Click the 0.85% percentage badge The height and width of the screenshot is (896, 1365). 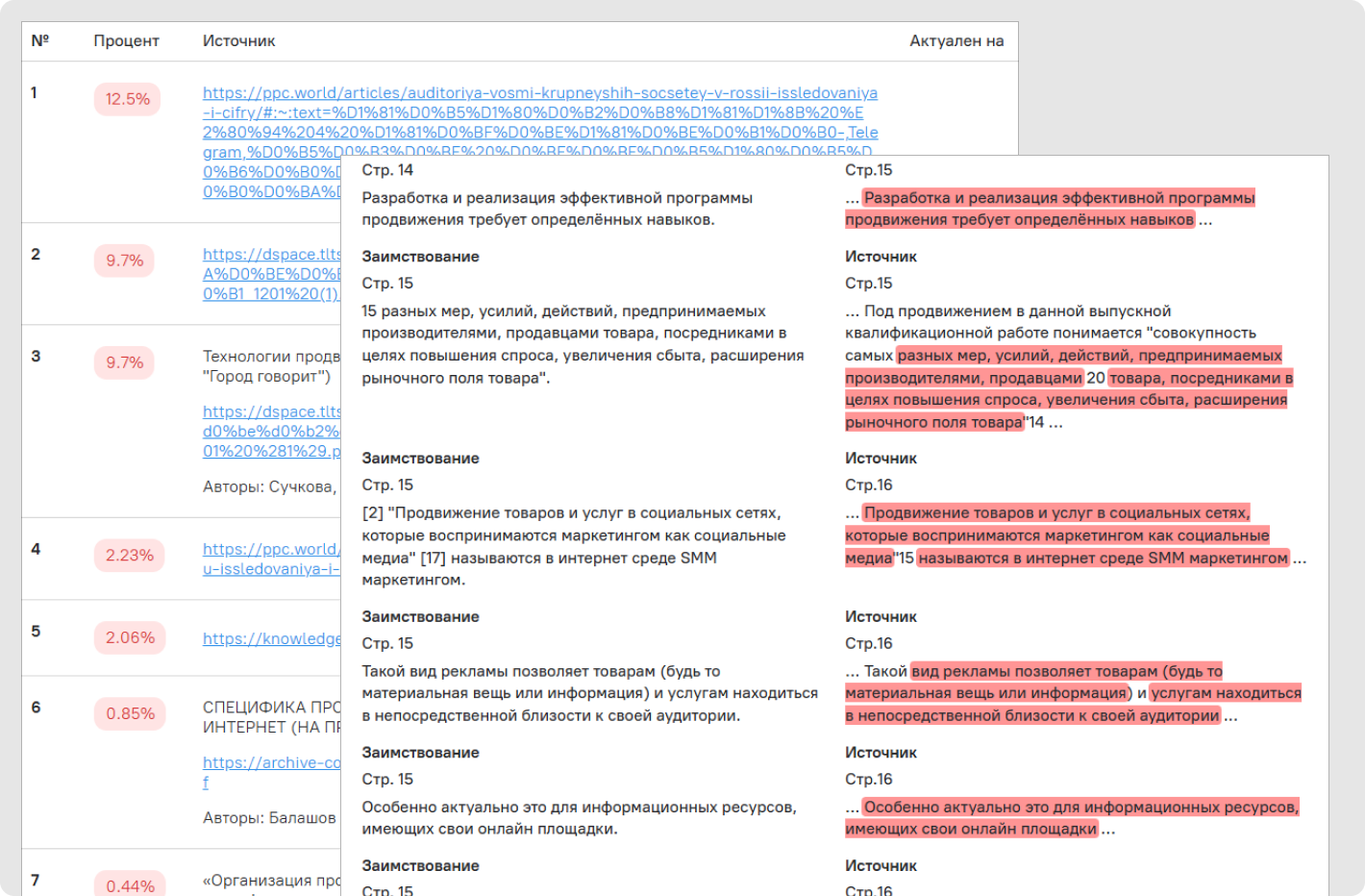click(130, 713)
